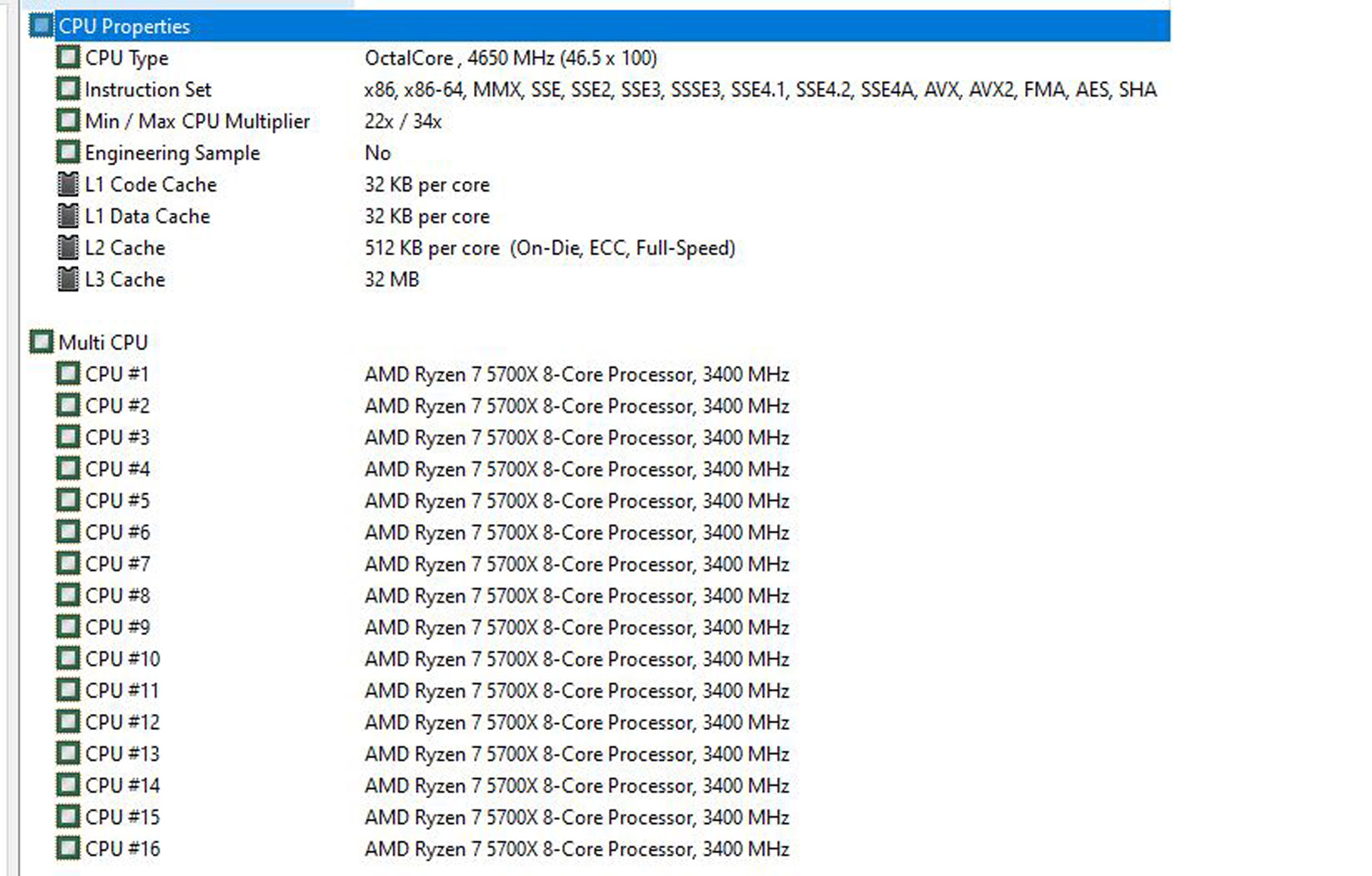Select the Ryzen 7 5700X value for CPU #3

[x=577, y=438]
